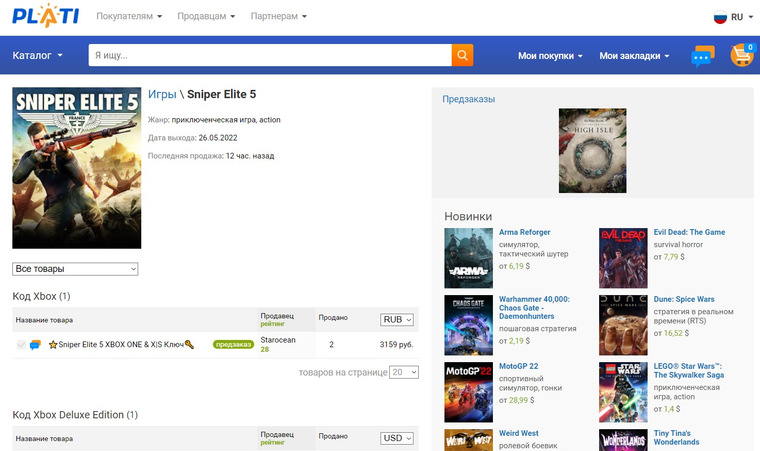Click seller rating 28
The image size is (760, 451).
265,349
